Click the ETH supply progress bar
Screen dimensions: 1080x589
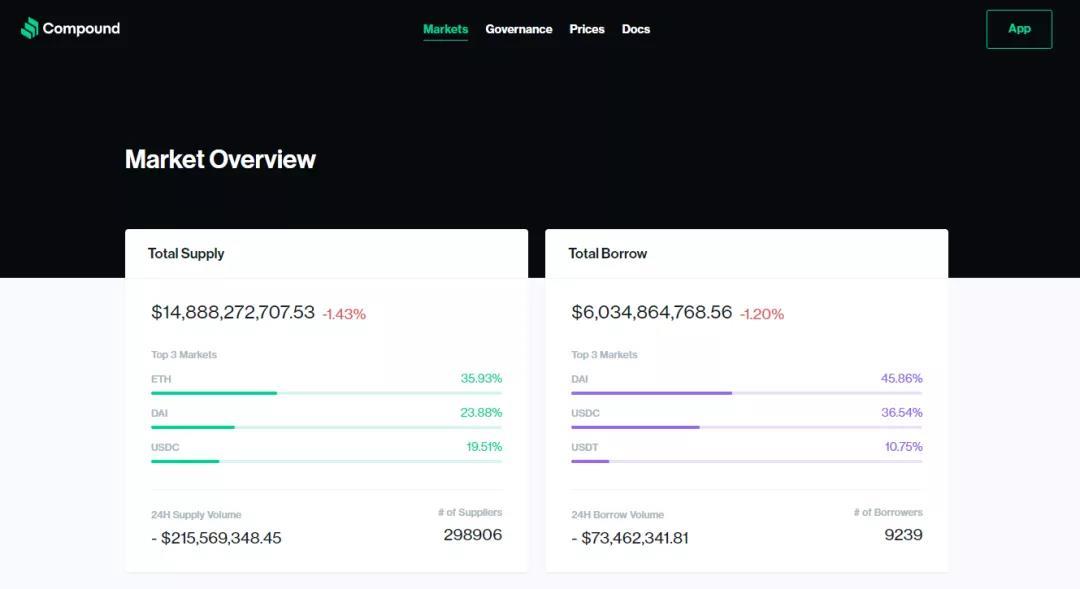tap(326, 393)
